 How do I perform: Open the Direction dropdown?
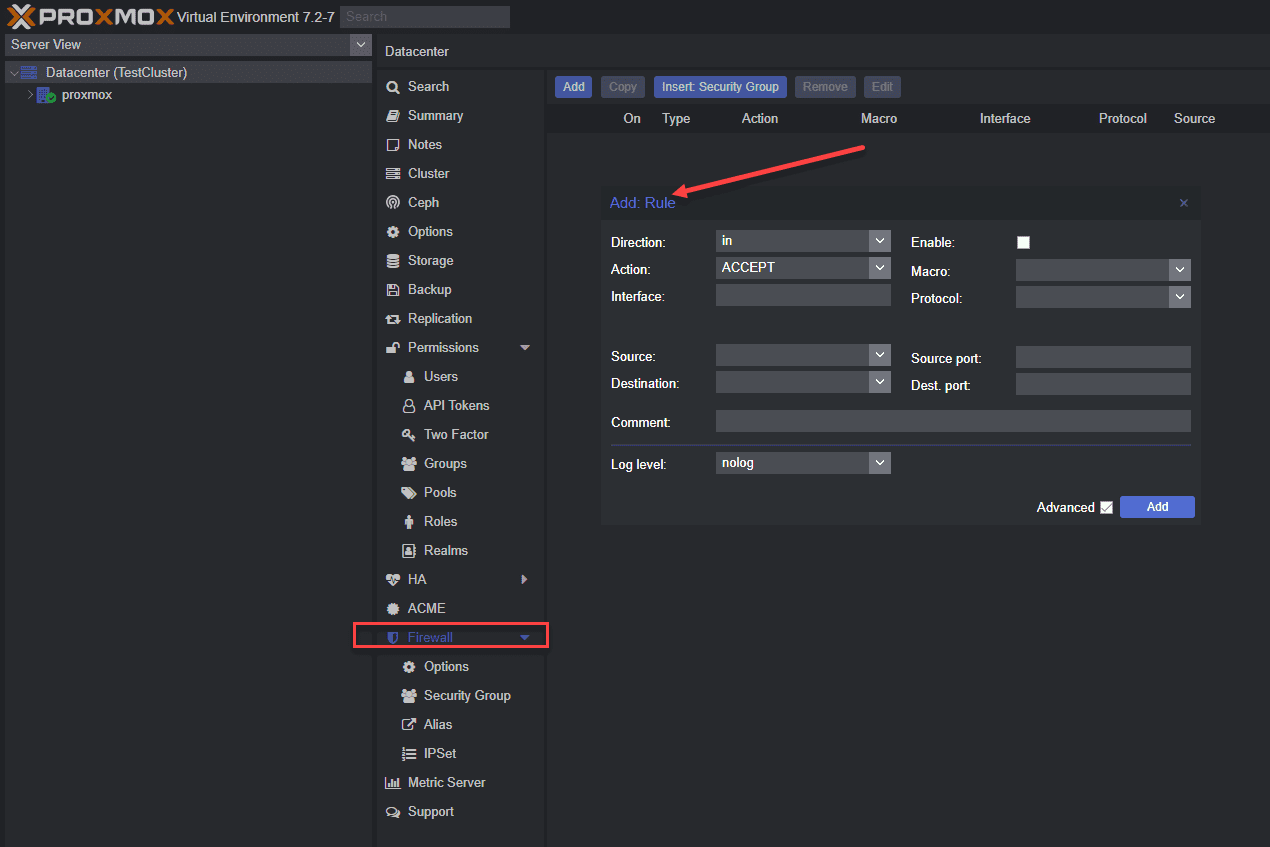click(880, 241)
